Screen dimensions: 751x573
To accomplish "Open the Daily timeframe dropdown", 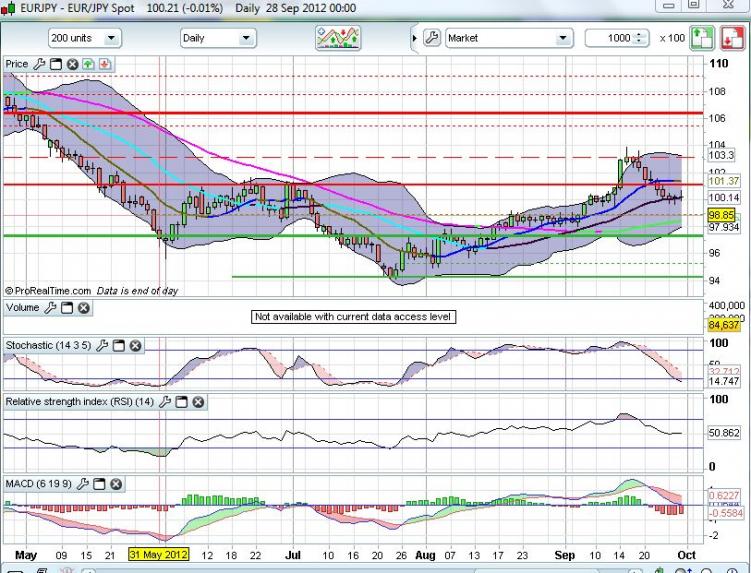I will [x=217, y=38].
